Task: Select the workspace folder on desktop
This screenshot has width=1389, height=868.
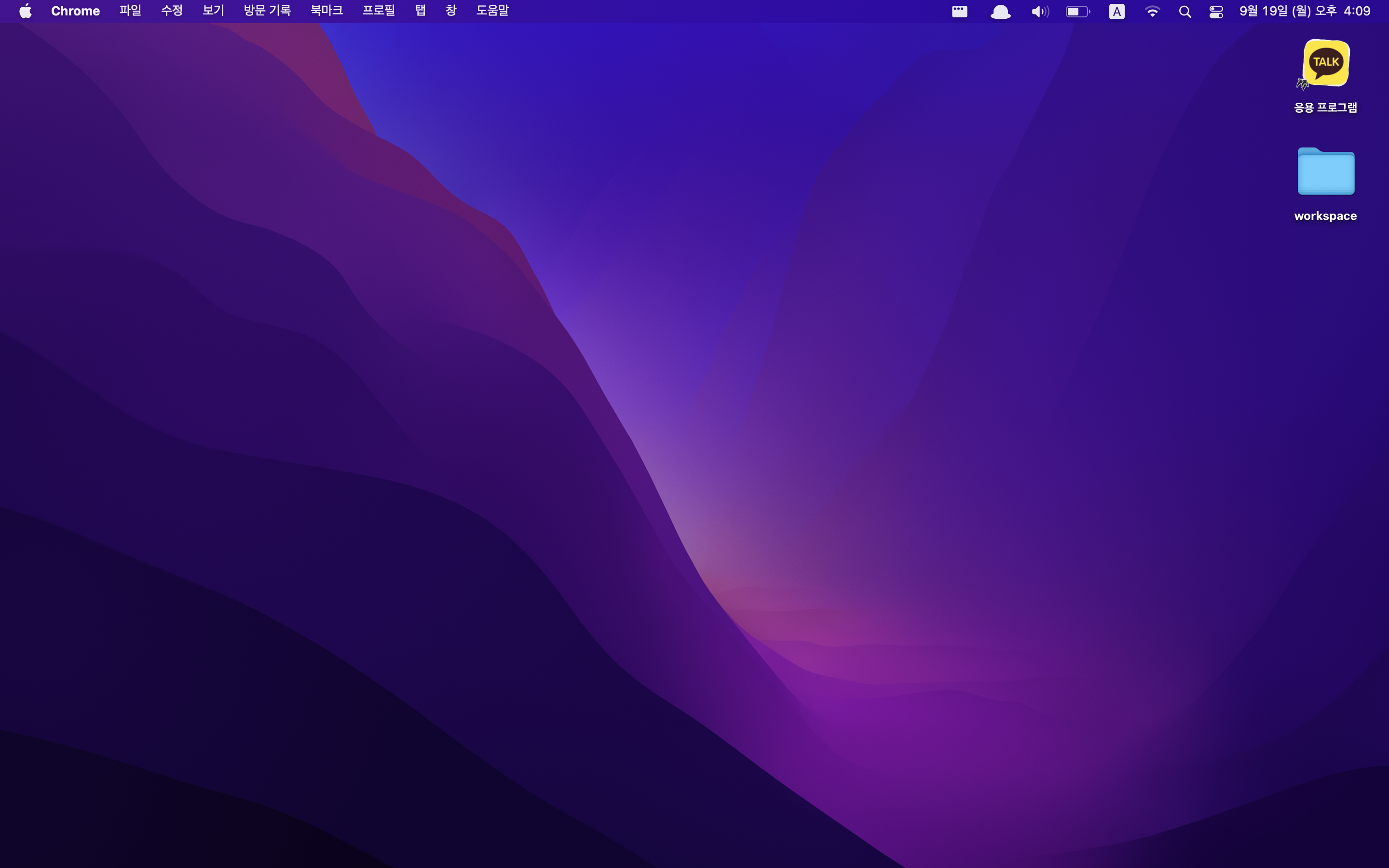Action: click(x=1326, y=172)
